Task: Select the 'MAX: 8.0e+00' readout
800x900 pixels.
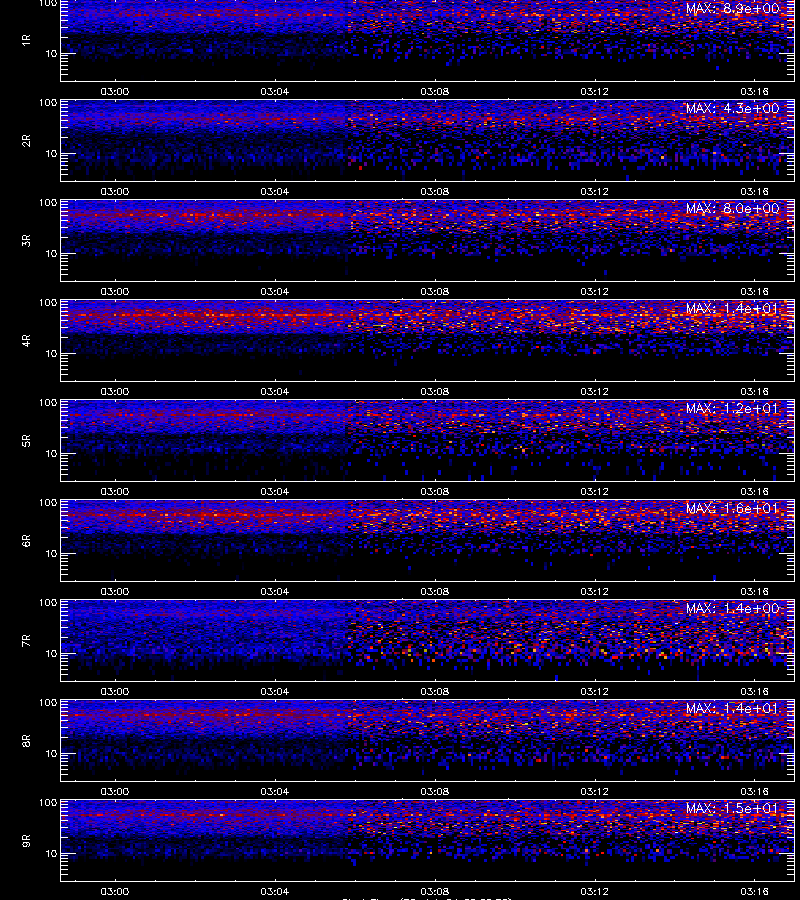Action: [x=733, y=208]
